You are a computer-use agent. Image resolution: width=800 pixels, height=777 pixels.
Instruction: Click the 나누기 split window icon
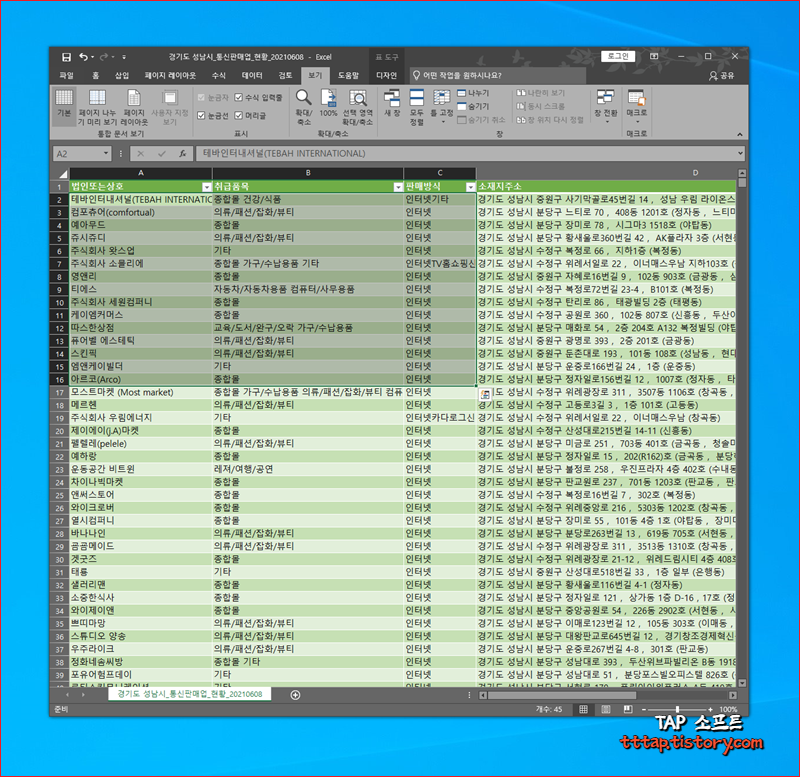[473, 93]
